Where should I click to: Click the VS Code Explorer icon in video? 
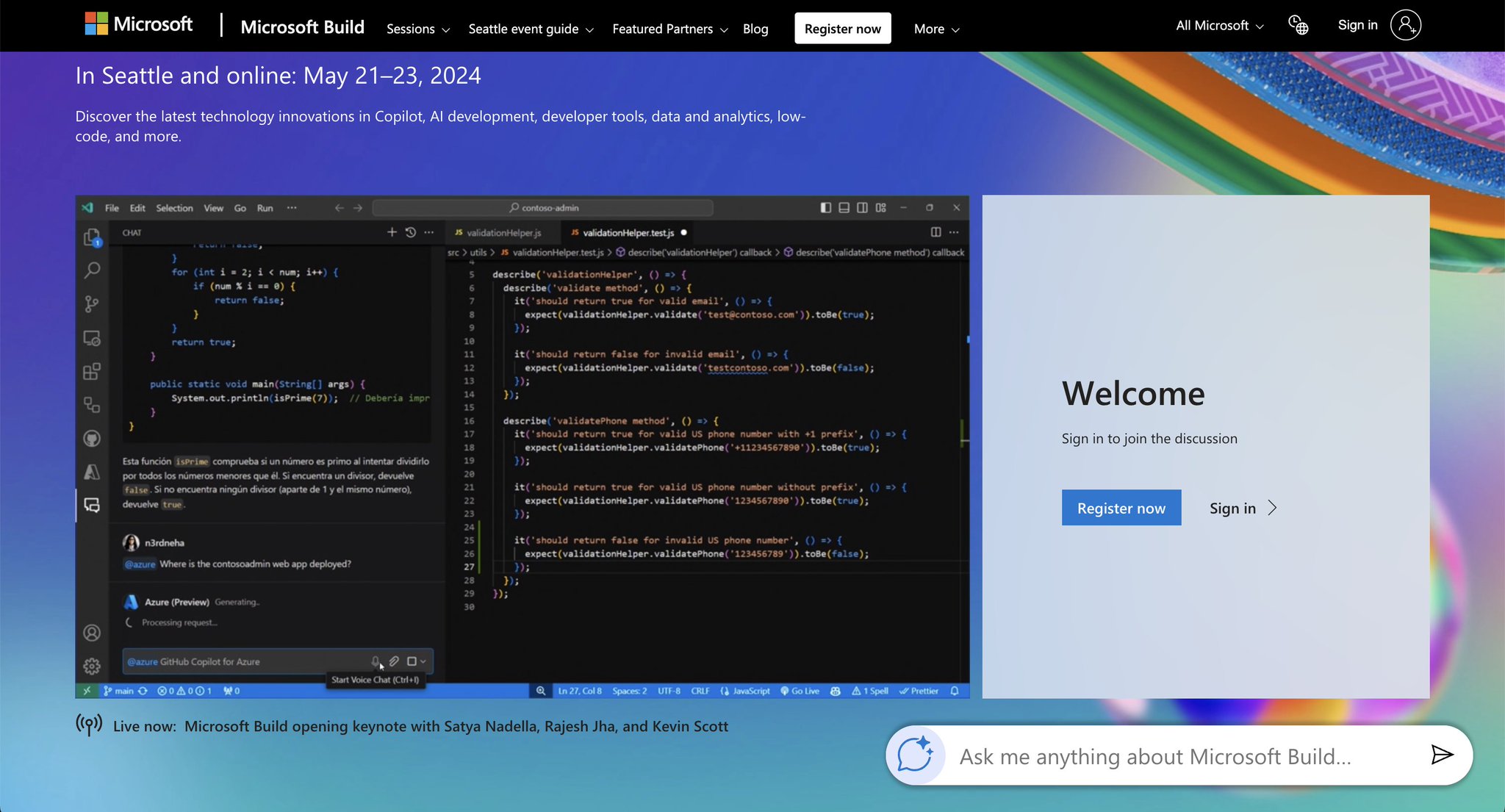92,237
